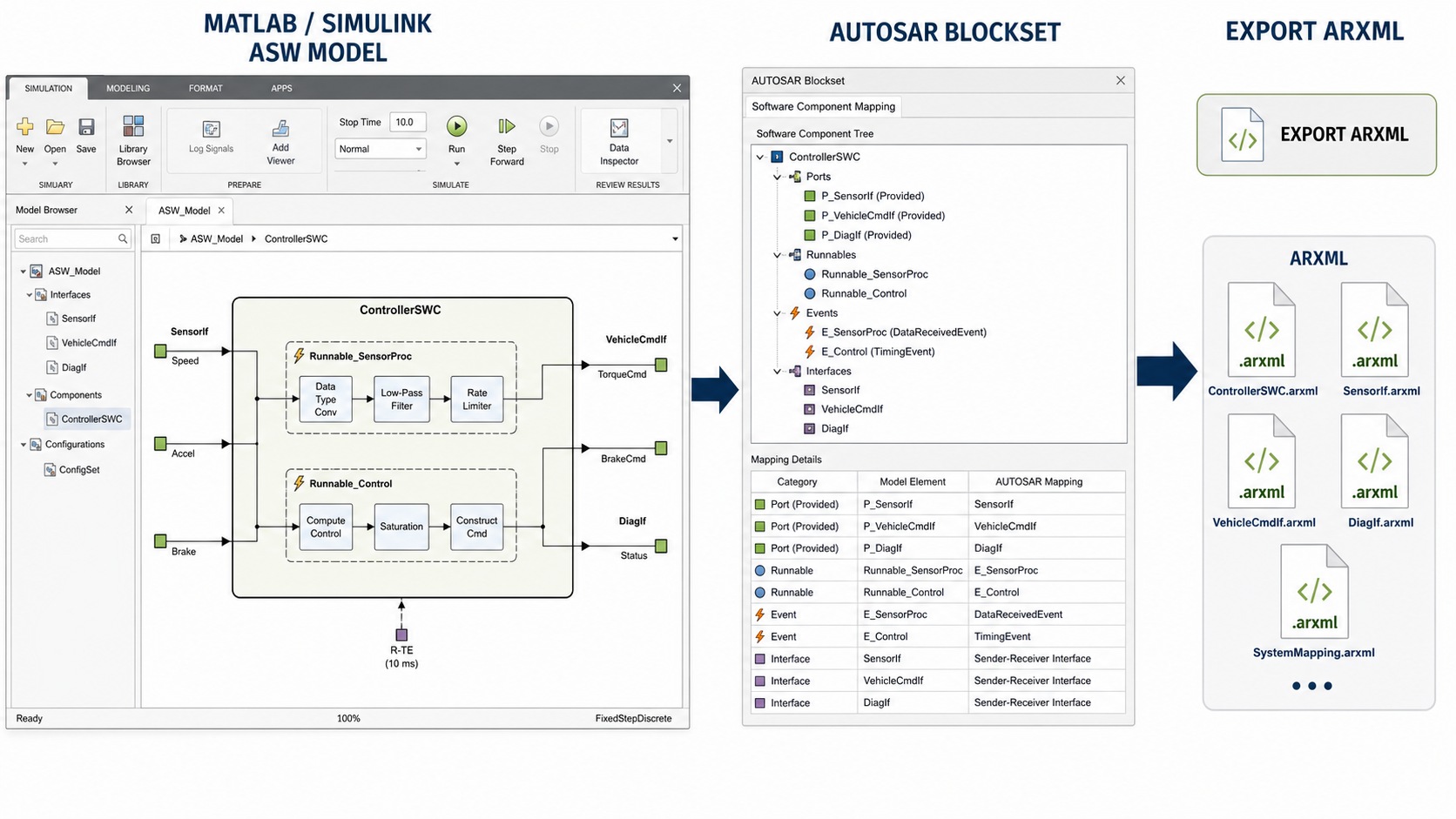The height and width of the screenshot is (819, 1456).
Task: Click FixedStepDiscrete in status bar
Action: [x=633, y=719]
